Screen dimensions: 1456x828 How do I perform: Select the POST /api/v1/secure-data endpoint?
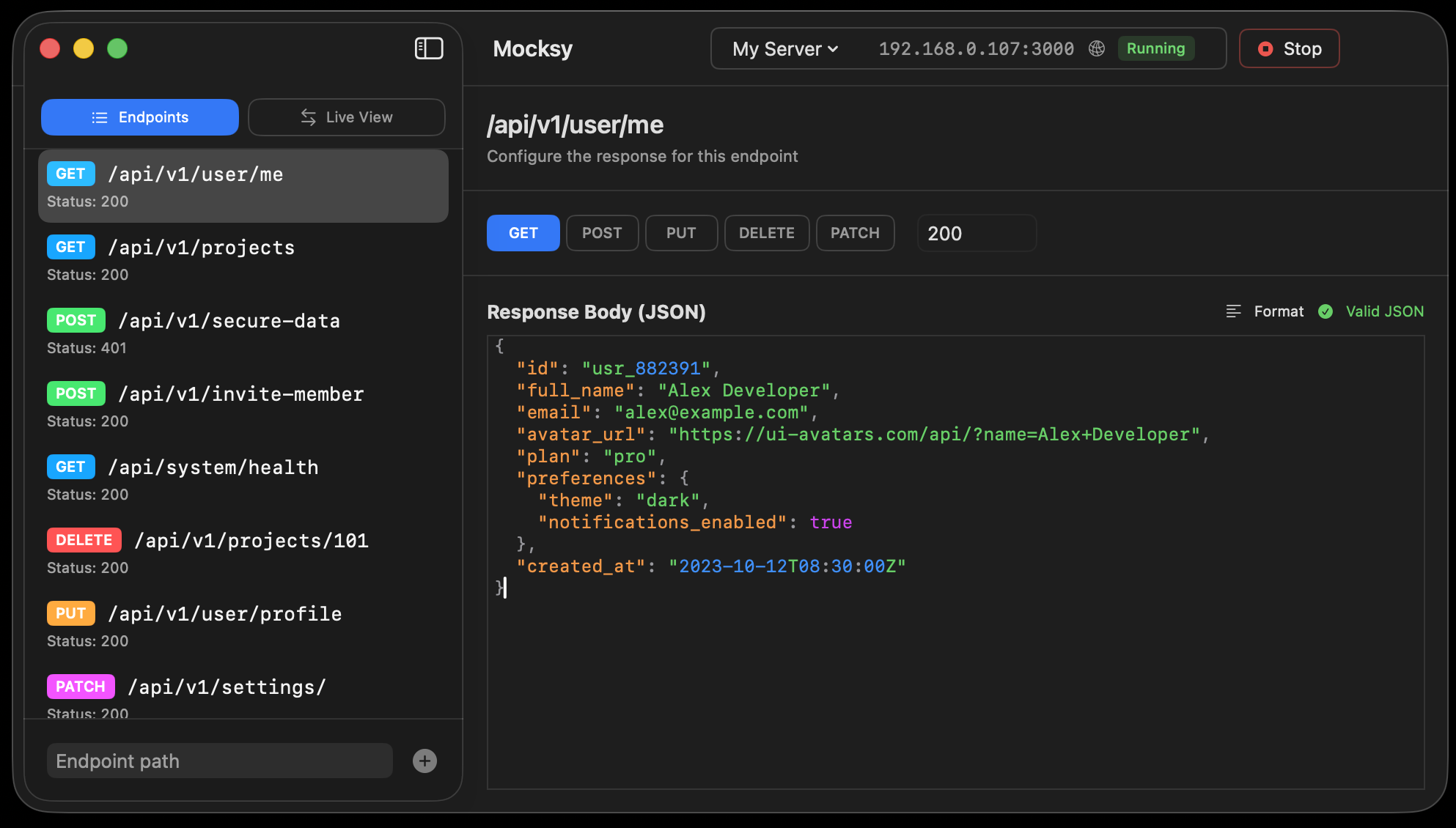[x=243, y=332]
